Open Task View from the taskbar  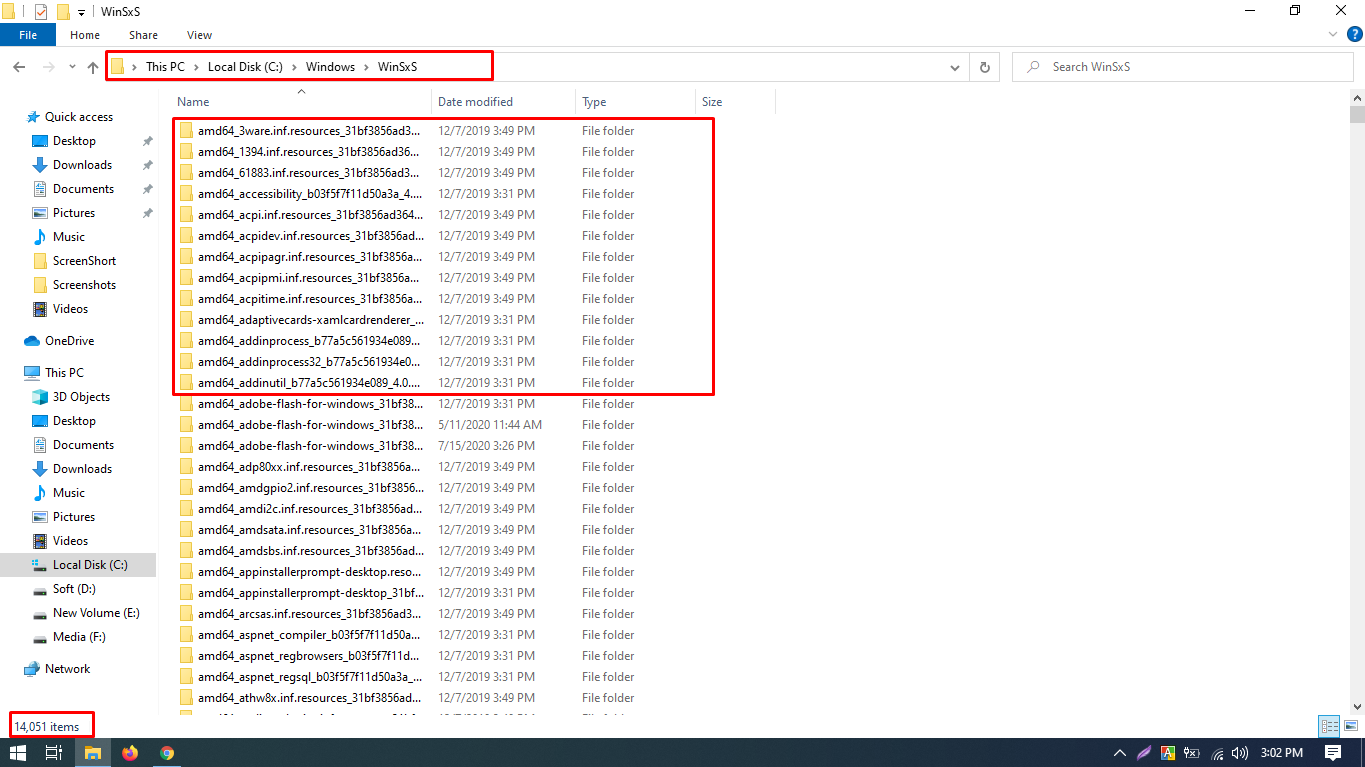pyautogui.click(x=54, y=753)
